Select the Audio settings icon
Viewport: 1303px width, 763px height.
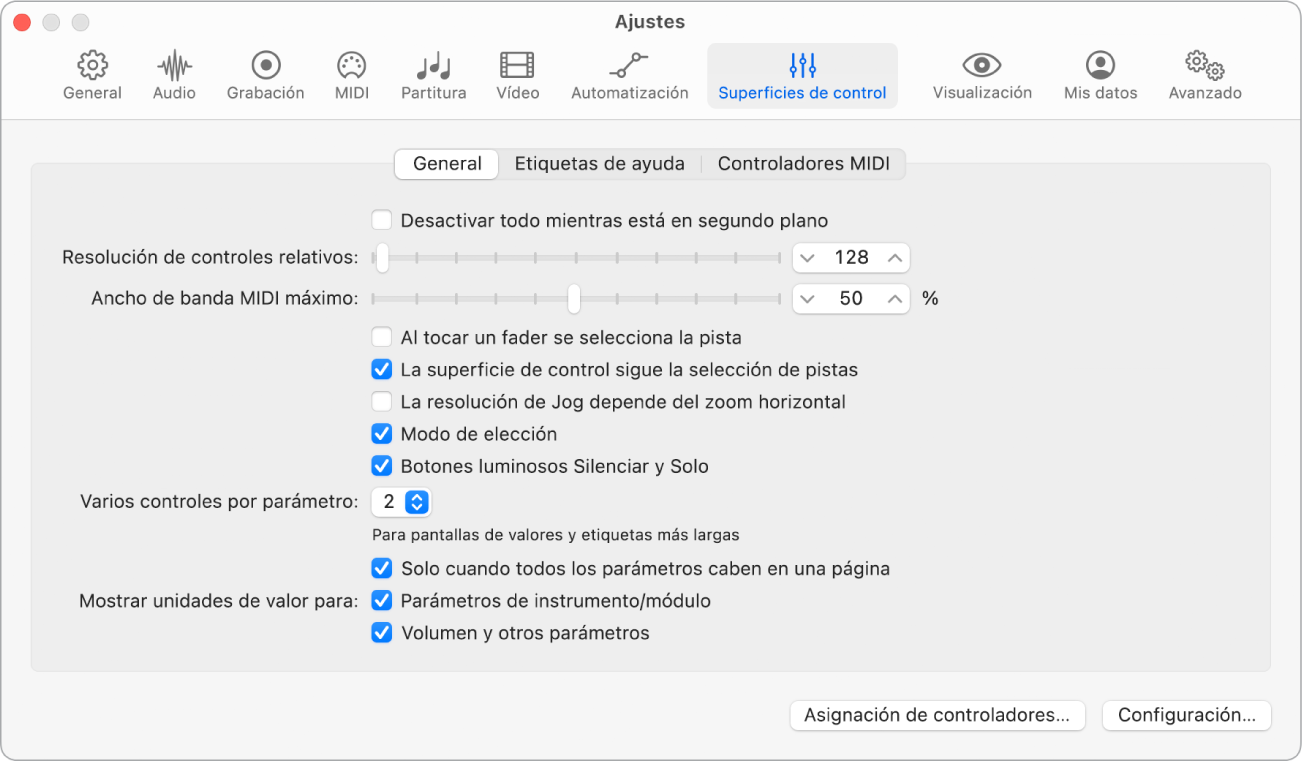tap(173, 74)
